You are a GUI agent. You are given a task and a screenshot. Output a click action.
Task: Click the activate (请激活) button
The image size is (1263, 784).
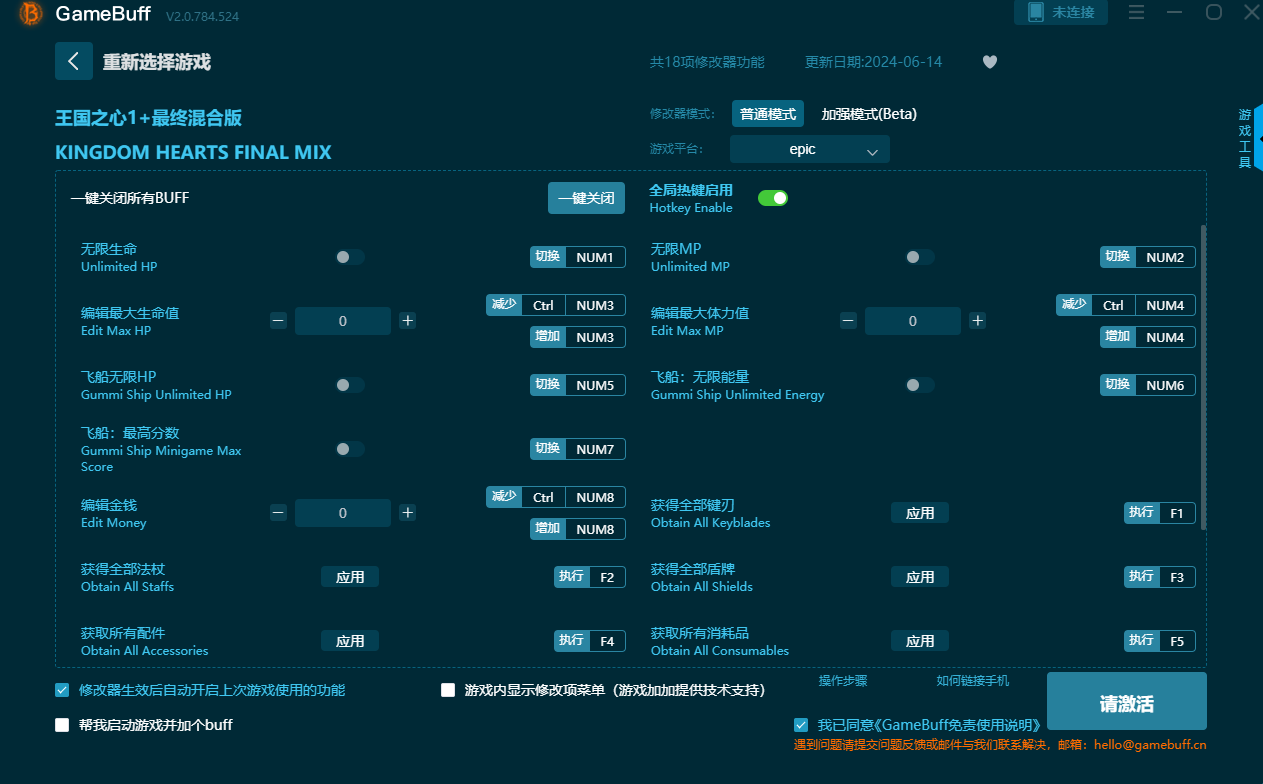(1127, 703)
